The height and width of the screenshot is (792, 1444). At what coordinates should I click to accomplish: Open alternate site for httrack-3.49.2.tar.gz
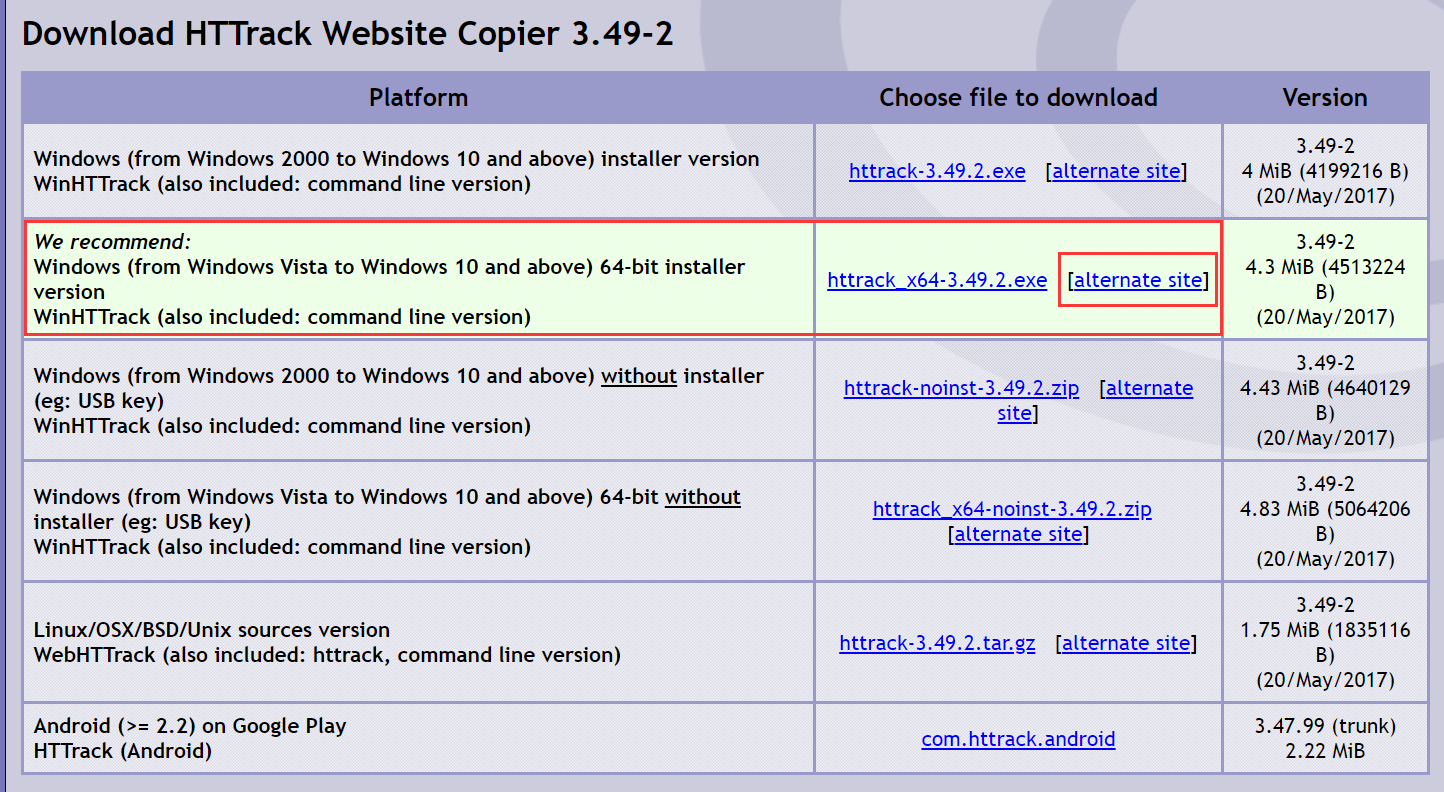tap(1126, 643)
